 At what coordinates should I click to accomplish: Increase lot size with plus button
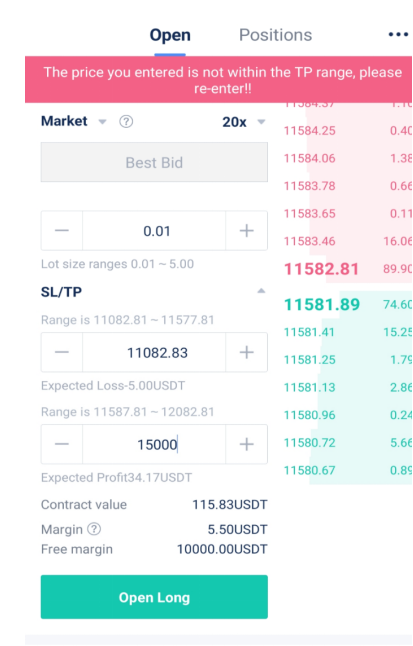point(246,231)
